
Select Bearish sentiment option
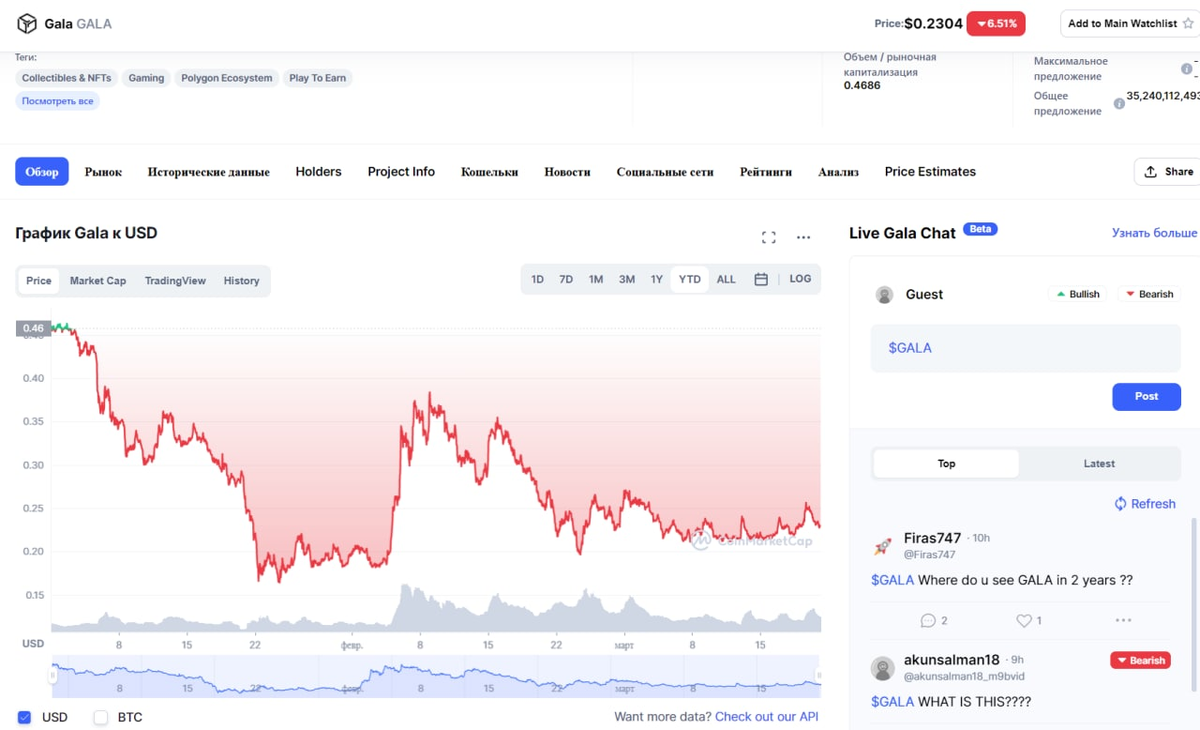[1148, 294]
